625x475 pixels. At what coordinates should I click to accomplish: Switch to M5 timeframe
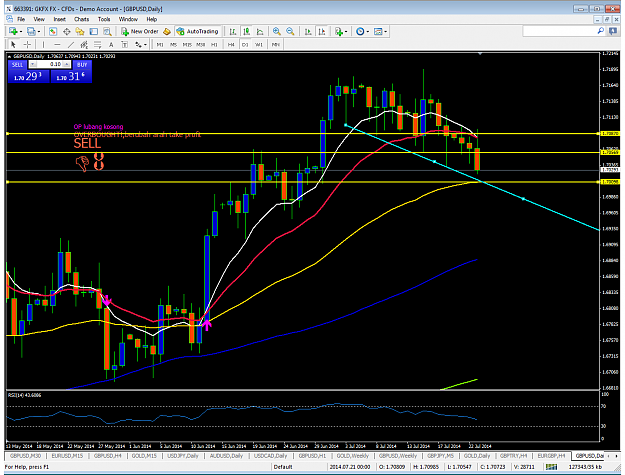click(173, 45)
